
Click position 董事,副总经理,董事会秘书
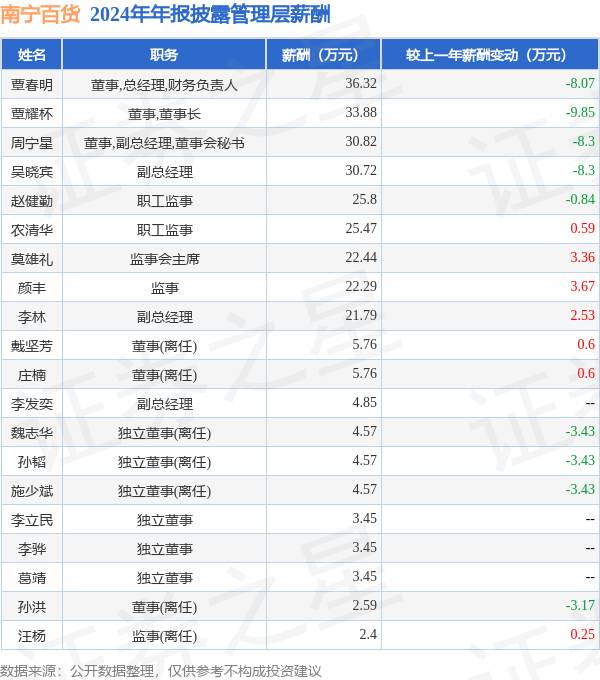[164, 143]
